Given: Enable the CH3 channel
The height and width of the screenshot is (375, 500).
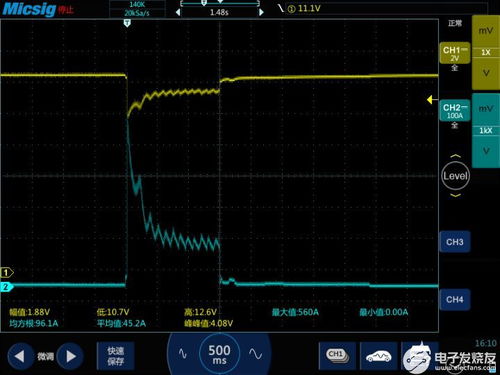Looking at the screenshot, I should 455,242.
